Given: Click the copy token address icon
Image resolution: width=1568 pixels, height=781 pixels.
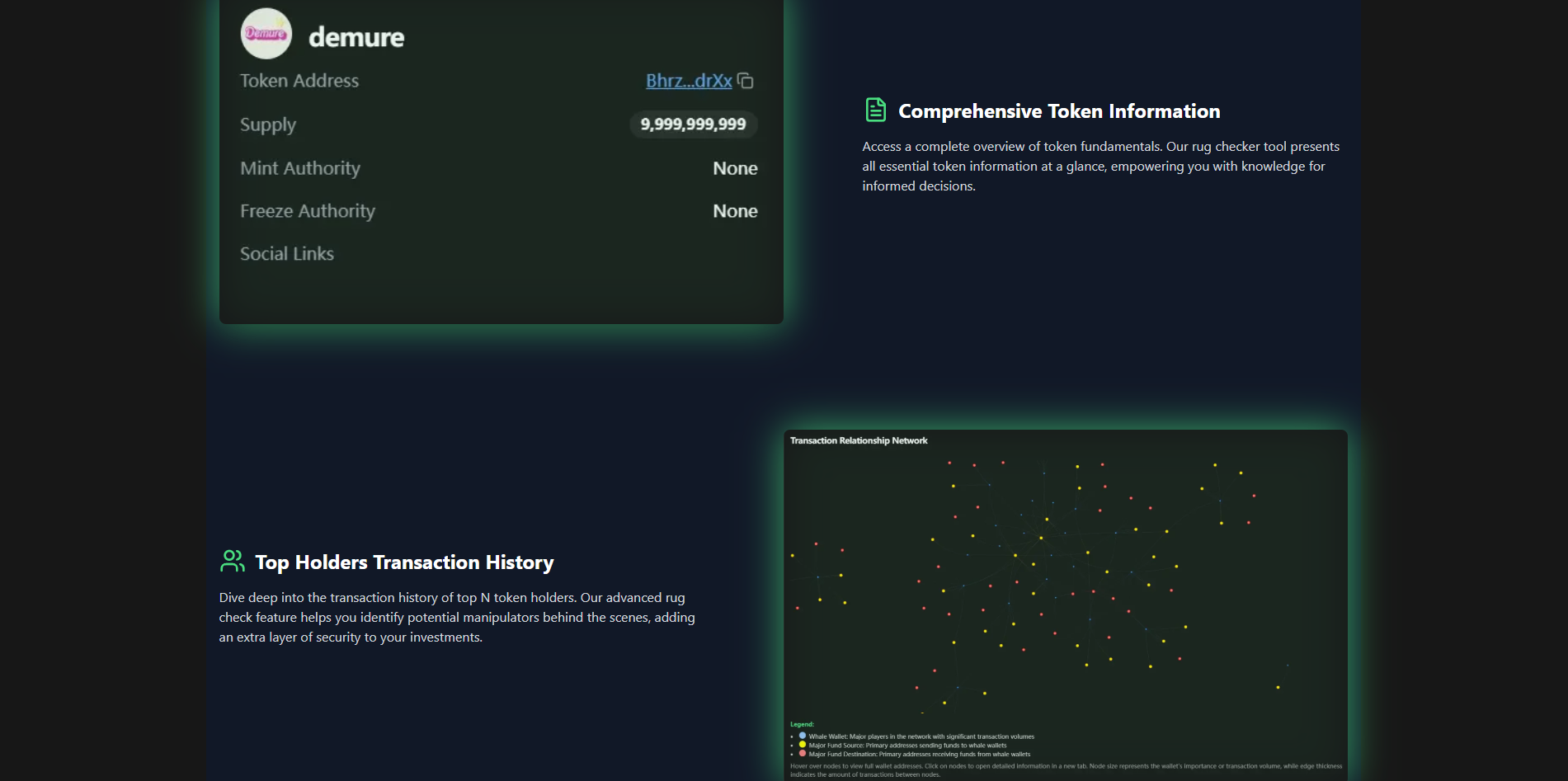Looking at the screenshot, I should point(746,81).
